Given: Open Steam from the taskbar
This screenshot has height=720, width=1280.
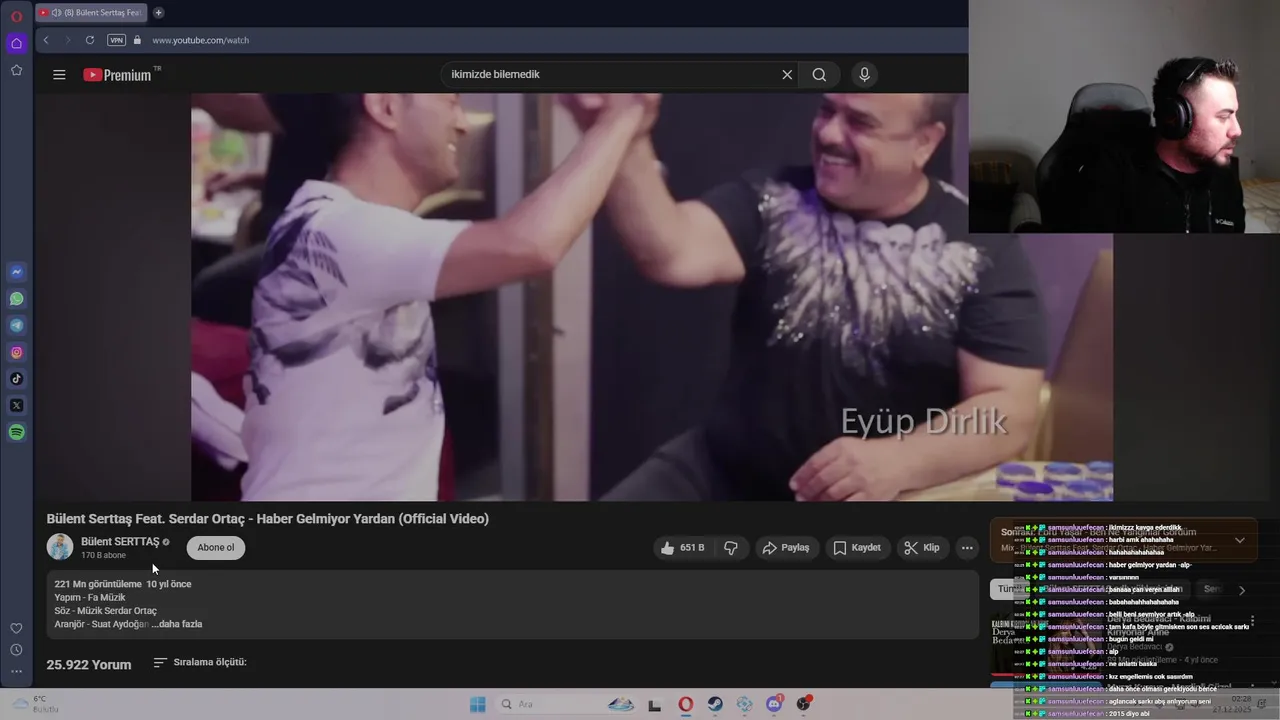Looking at the screenshot, I should coord(715,704).
